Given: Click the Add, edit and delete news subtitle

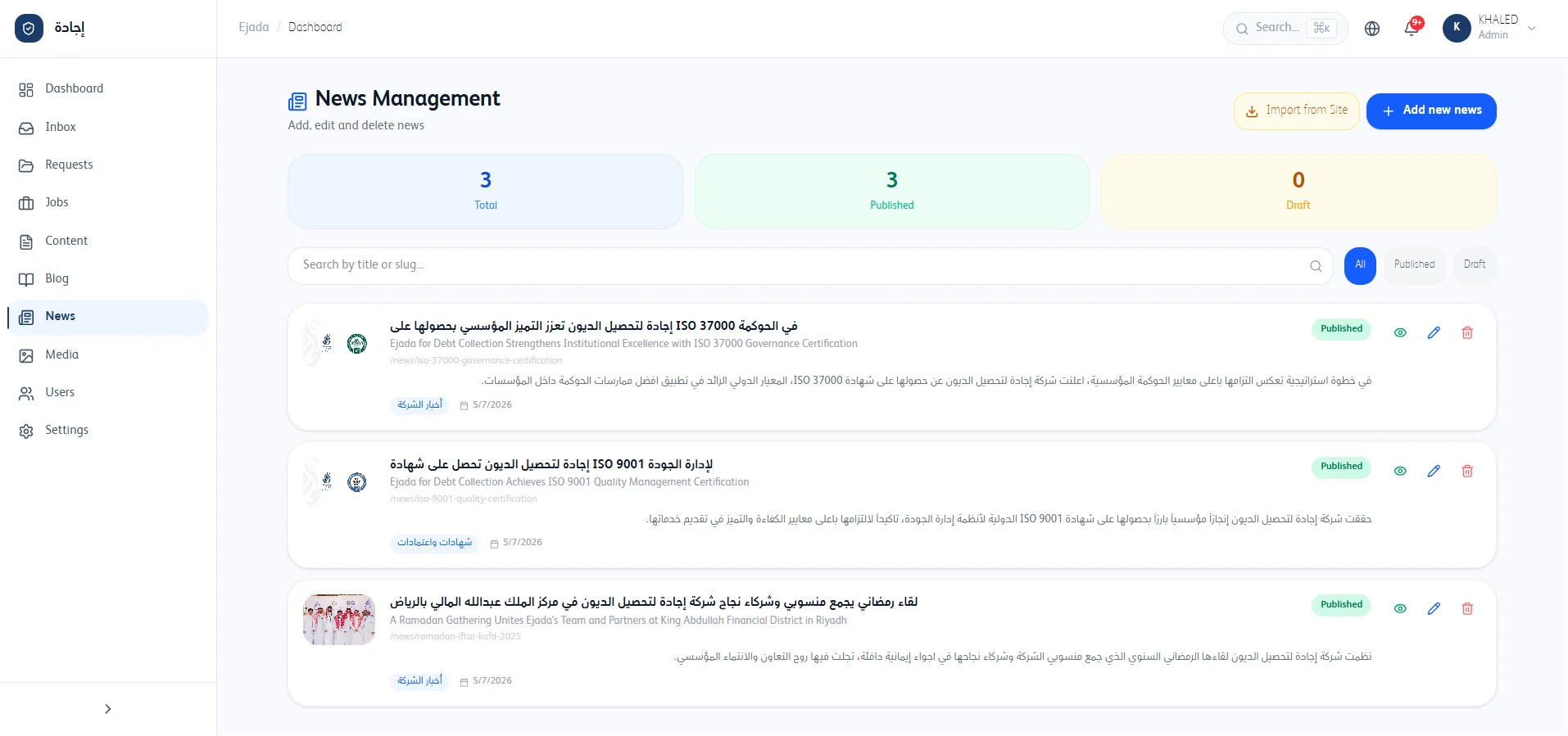Looking at the screenshot, I should (x=356, y=125).
